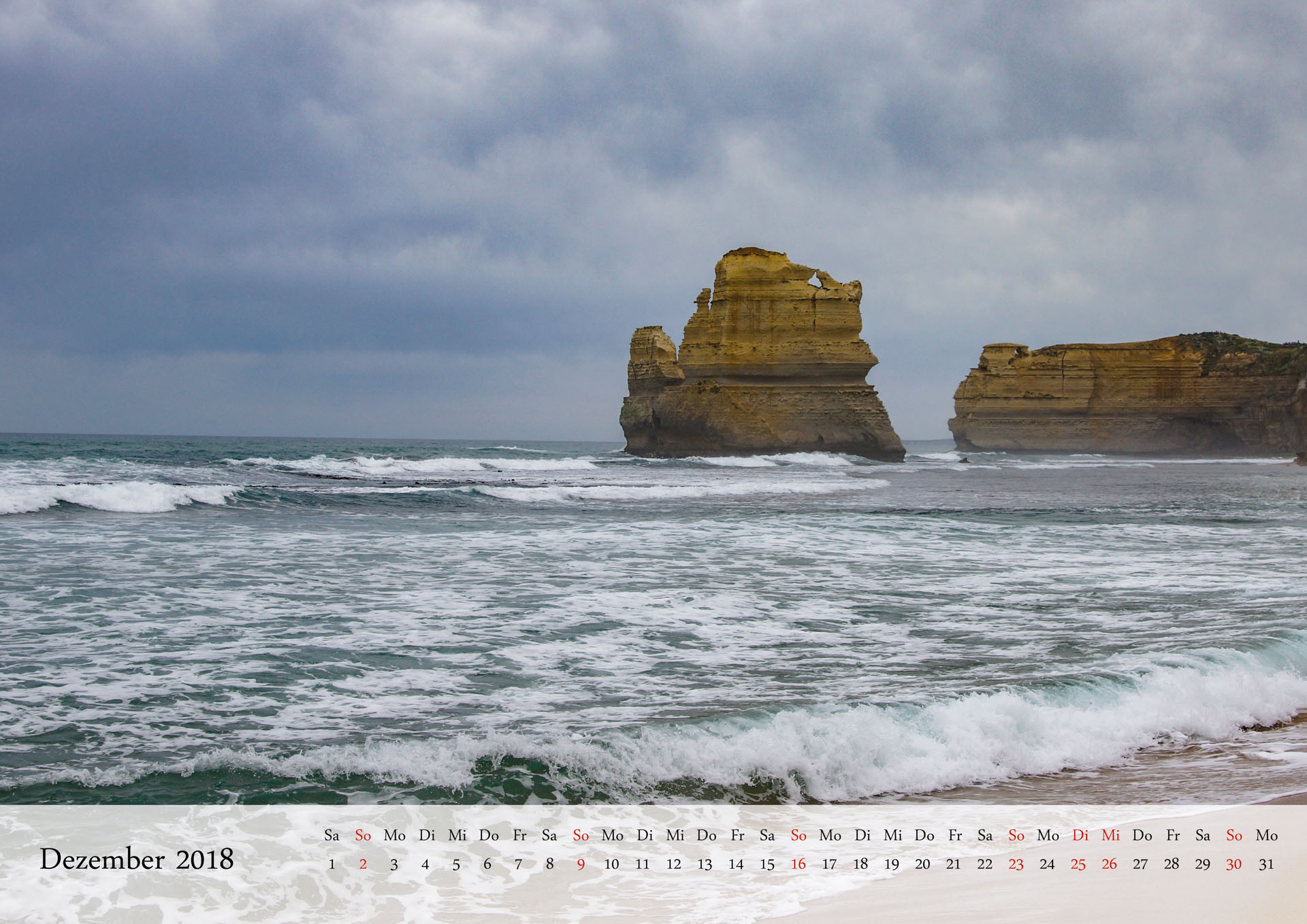Click the 'Mo' label above date 3
The width and height of the screenshot is (1307, 924).
point(395,836)
